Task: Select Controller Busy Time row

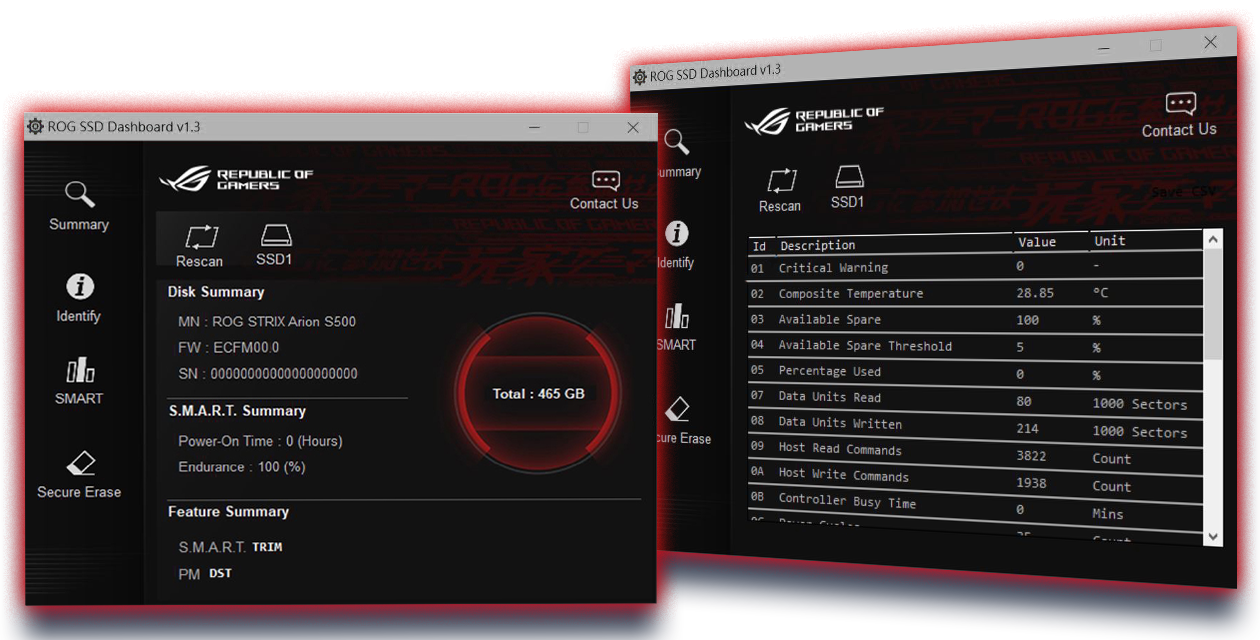Action: 975,507
